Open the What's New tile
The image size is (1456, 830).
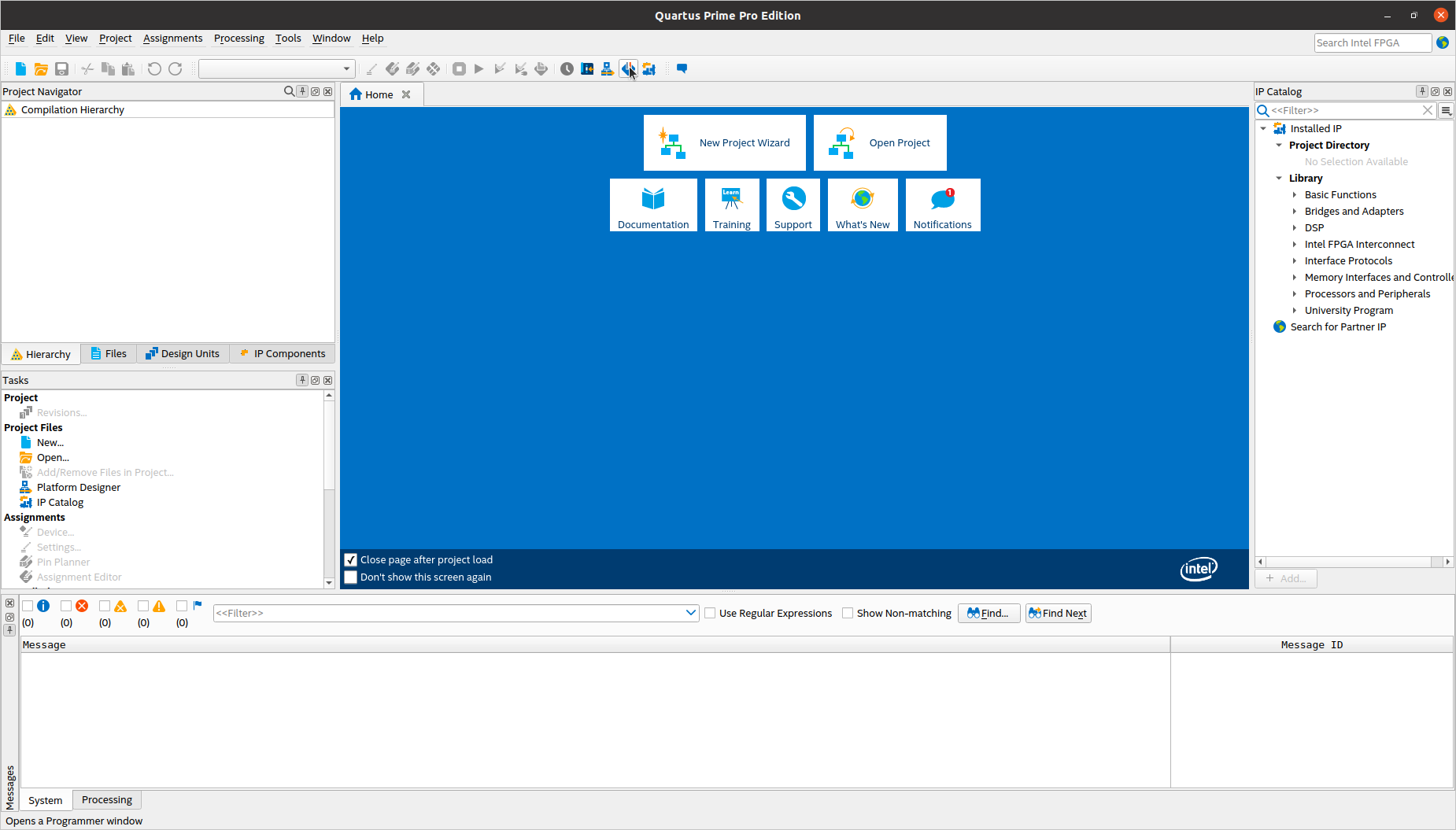[863, 205]
